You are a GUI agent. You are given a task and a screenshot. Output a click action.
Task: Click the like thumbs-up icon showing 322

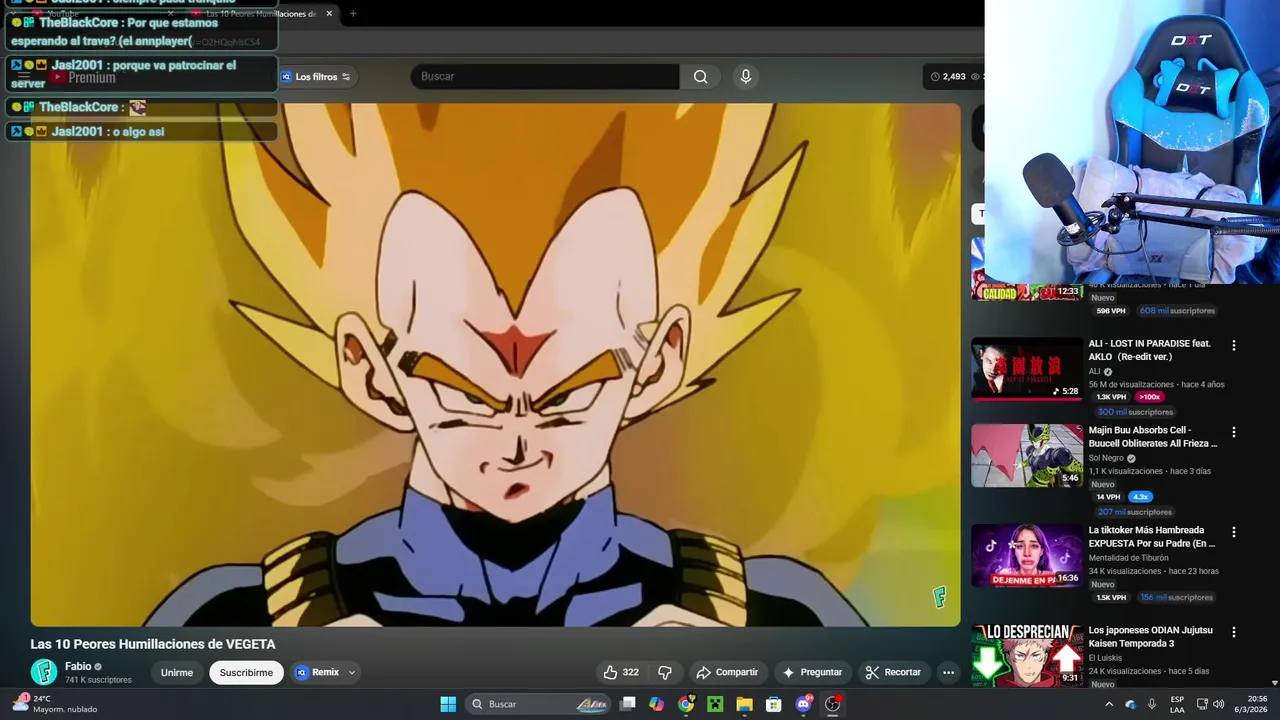tap(621, 672)
